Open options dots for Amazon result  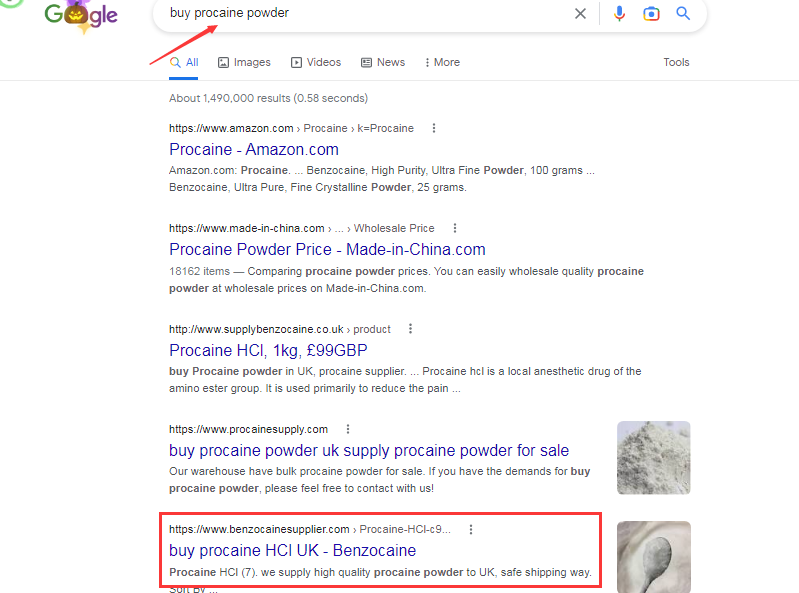click(434, 128)
